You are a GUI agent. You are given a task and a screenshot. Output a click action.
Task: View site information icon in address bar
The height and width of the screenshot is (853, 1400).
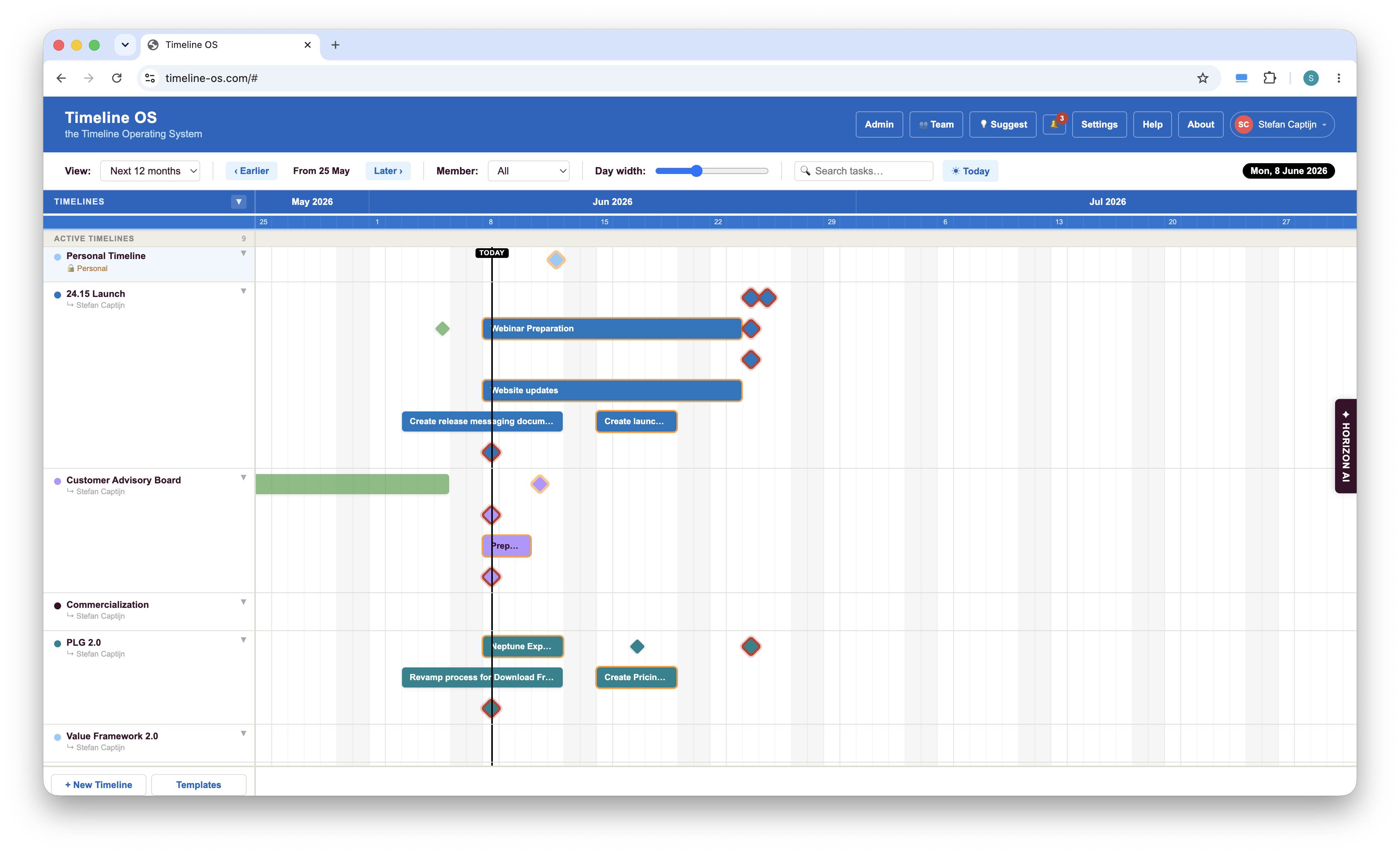(150, 78)
